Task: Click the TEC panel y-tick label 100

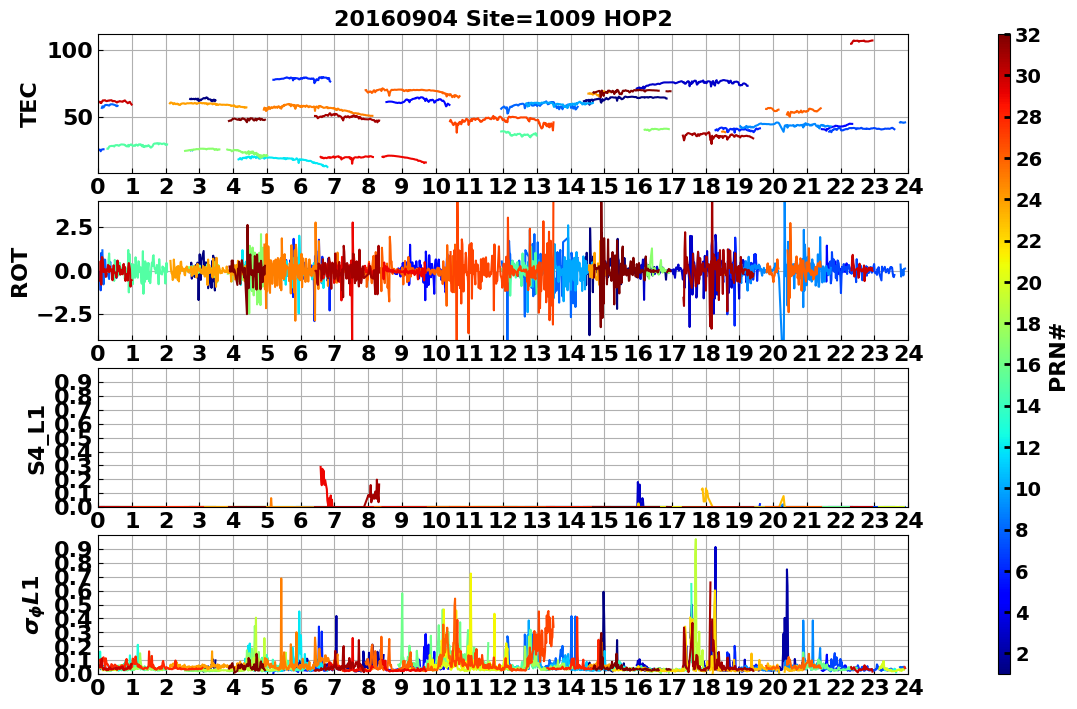Action: click(69, 50)
